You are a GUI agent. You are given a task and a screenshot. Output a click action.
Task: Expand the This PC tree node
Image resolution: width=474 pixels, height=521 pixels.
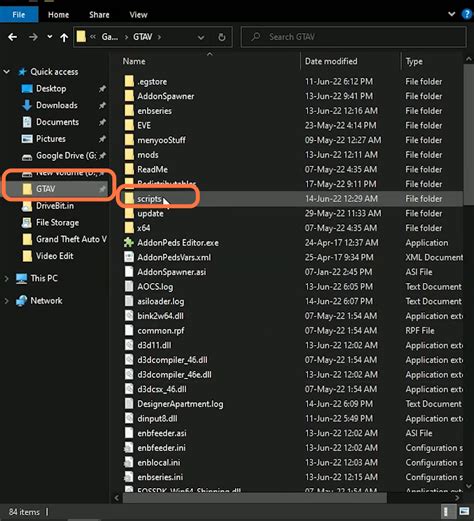click(6, 278)
